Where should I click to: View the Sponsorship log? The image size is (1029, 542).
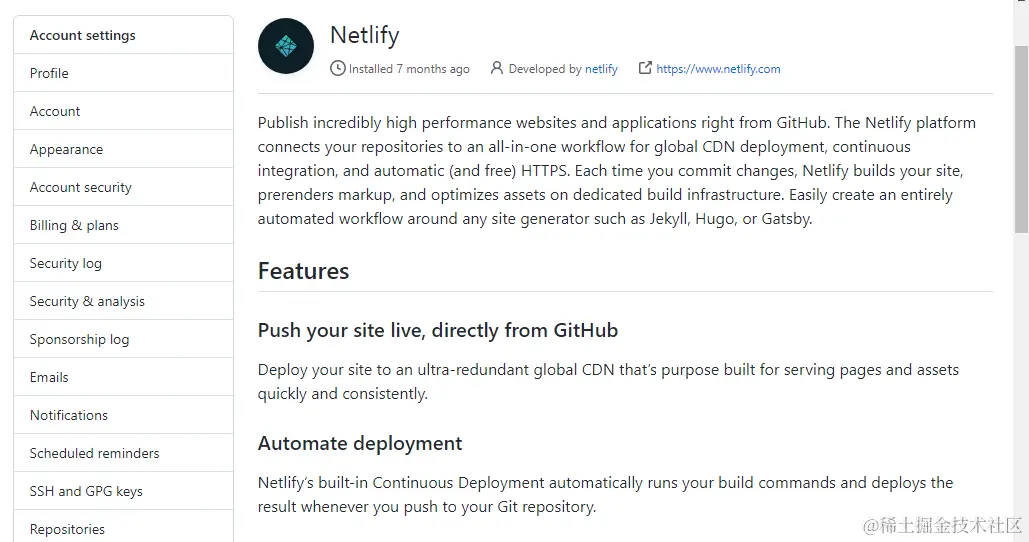pyautogui.click(x=123, y=339)
